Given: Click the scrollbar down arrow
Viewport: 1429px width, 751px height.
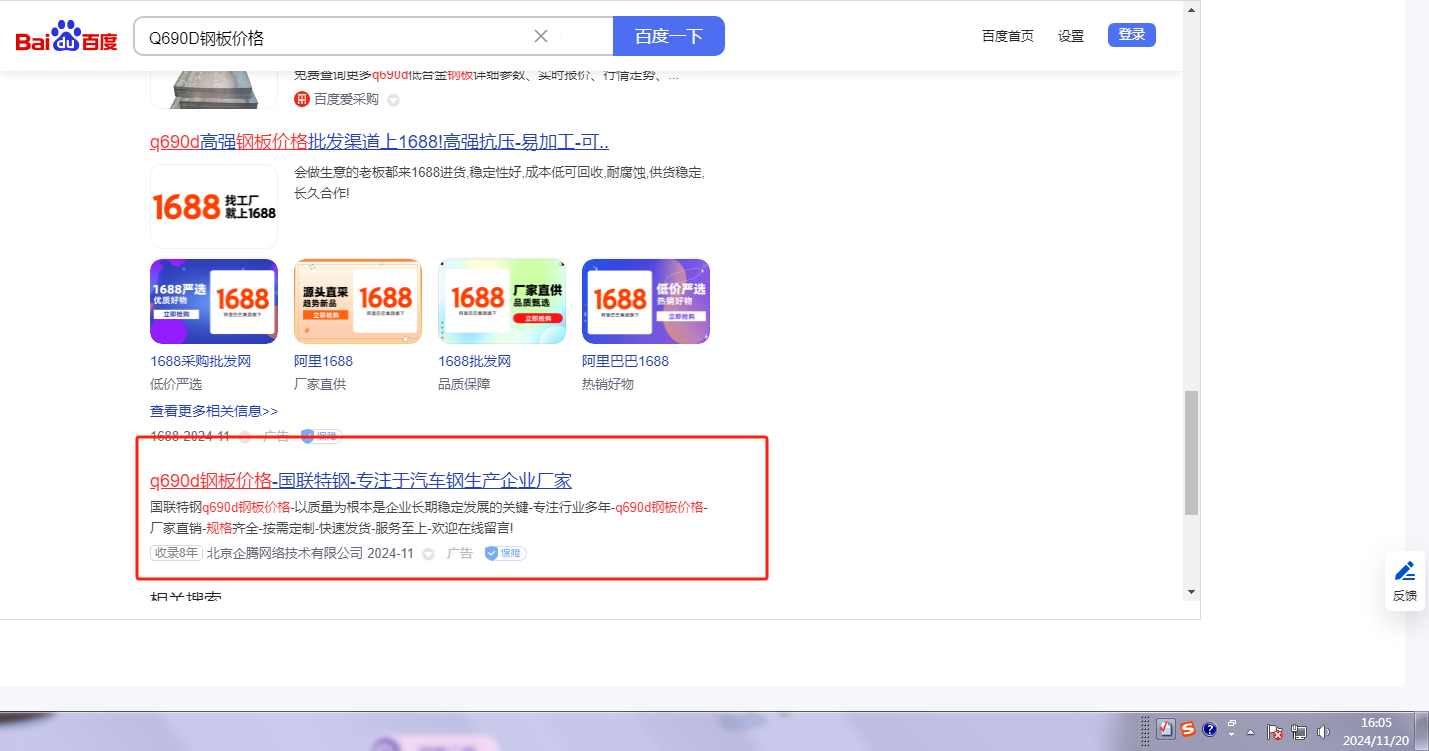Looking at the screenshot, I should click(1191, 592).
